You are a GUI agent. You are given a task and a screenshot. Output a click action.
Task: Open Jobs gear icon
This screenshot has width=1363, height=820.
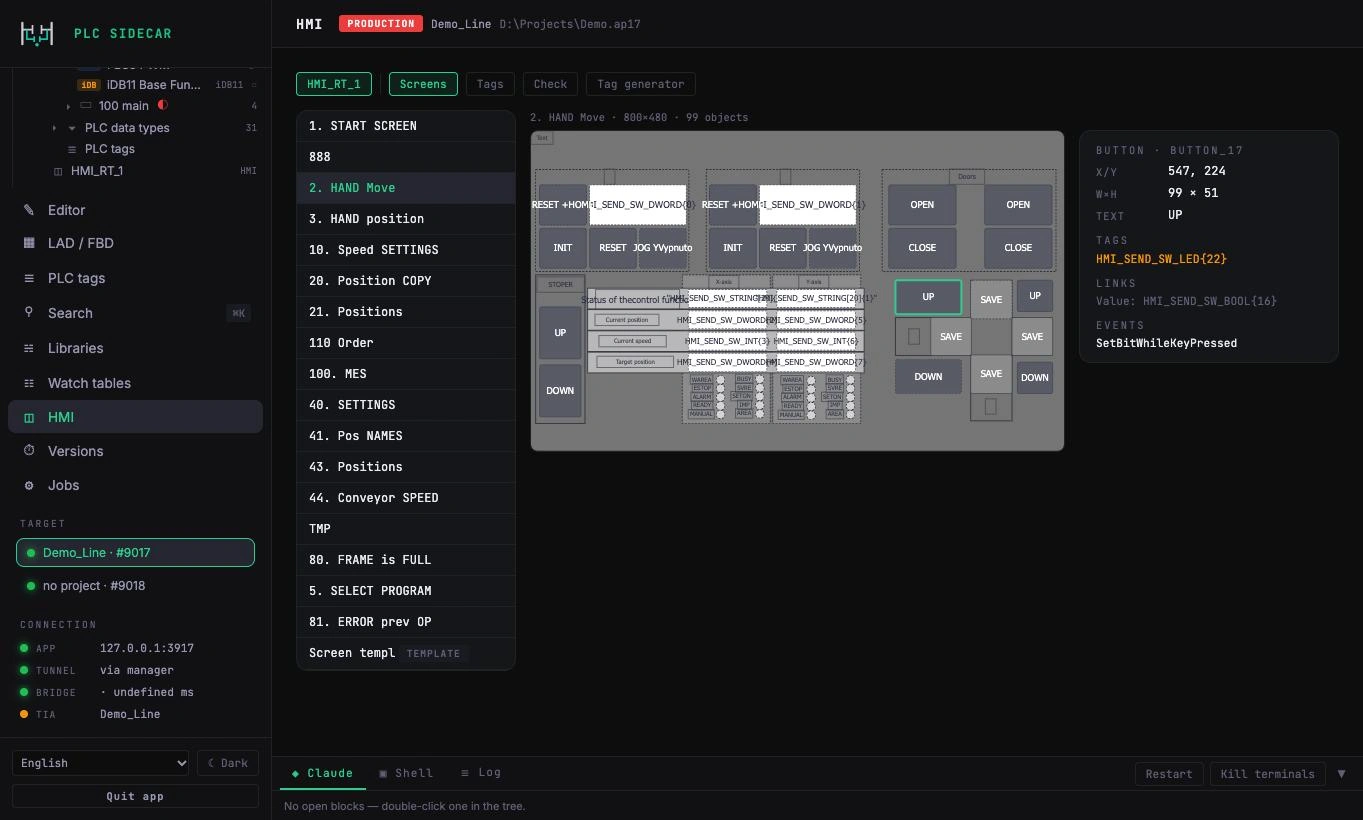(x=29, y=485)
